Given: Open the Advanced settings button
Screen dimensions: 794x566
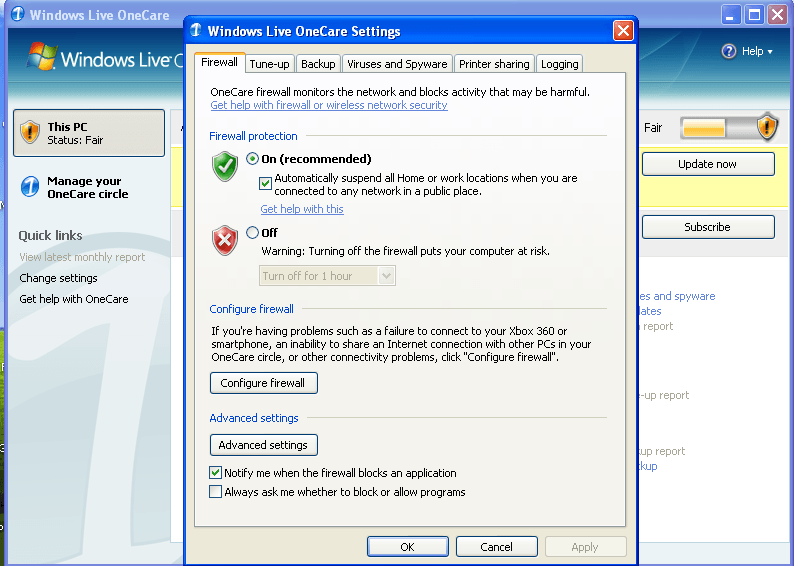Looking at the screenshot, I should (264, 445).
